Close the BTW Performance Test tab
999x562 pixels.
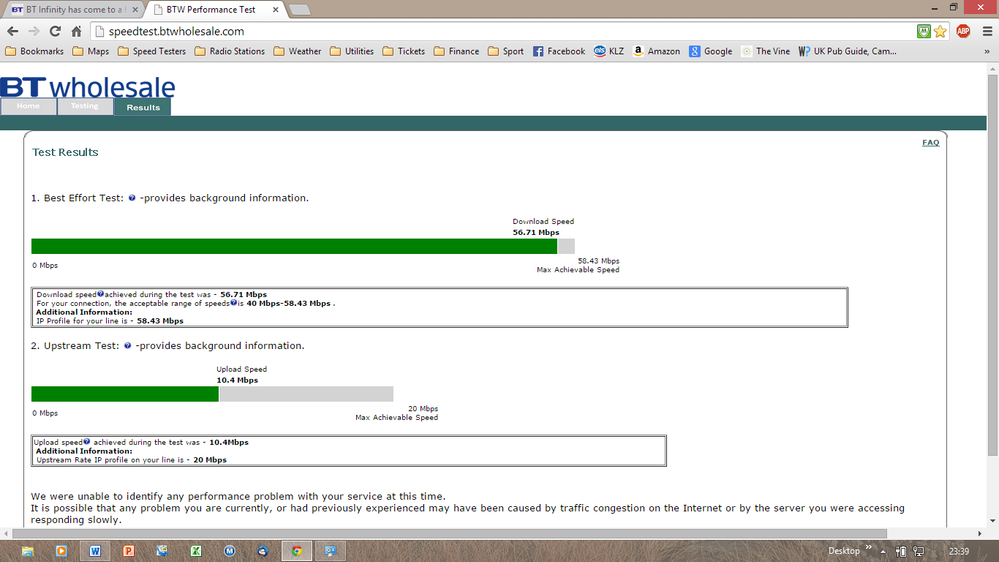pyautogui.click(x=275, y=10)
